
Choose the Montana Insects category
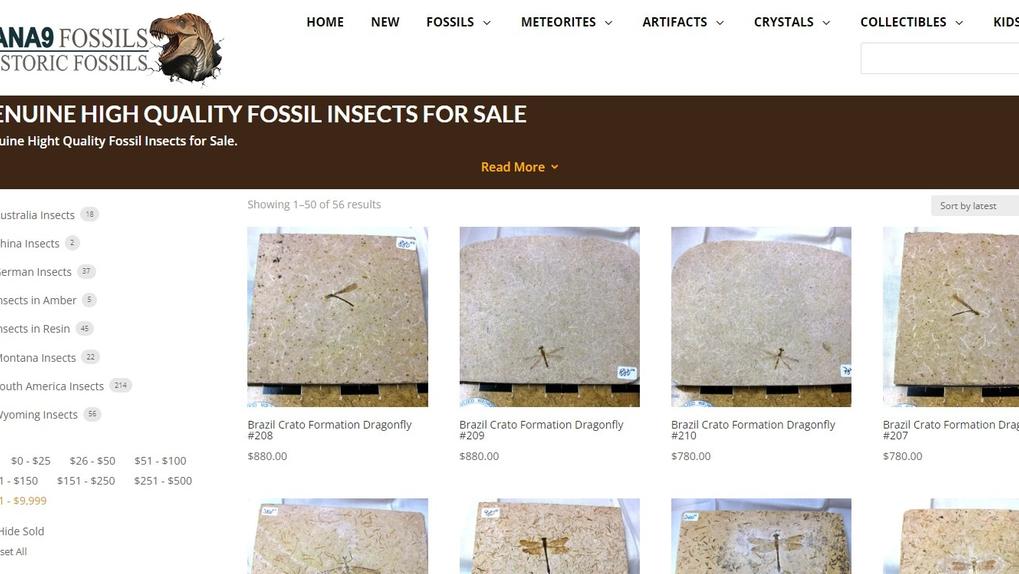pos(38,357)
